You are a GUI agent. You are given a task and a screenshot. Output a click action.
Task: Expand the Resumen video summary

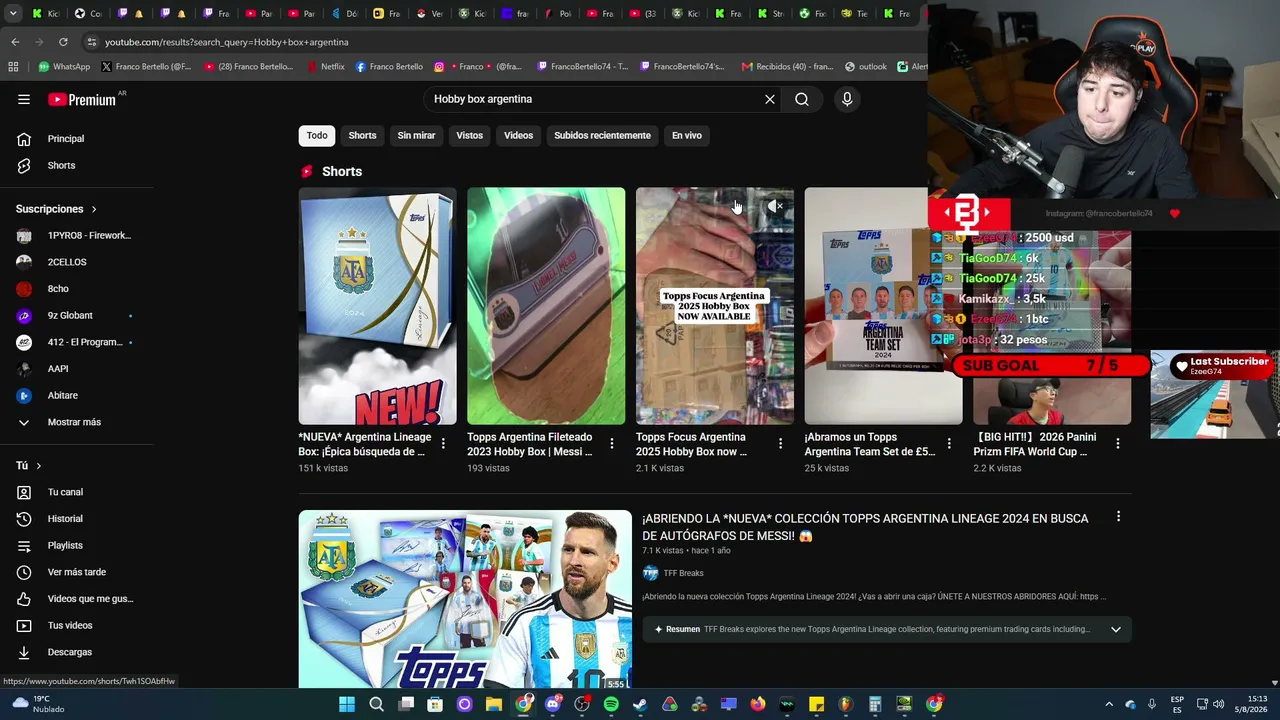(1116, 629)
